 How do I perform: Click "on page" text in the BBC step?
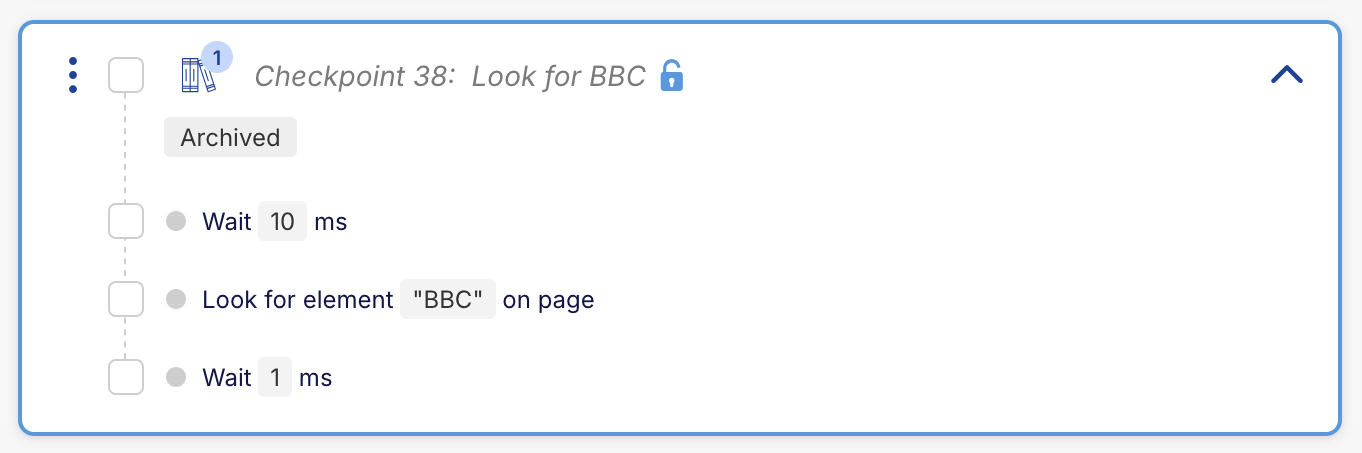[x=548, y=299]
